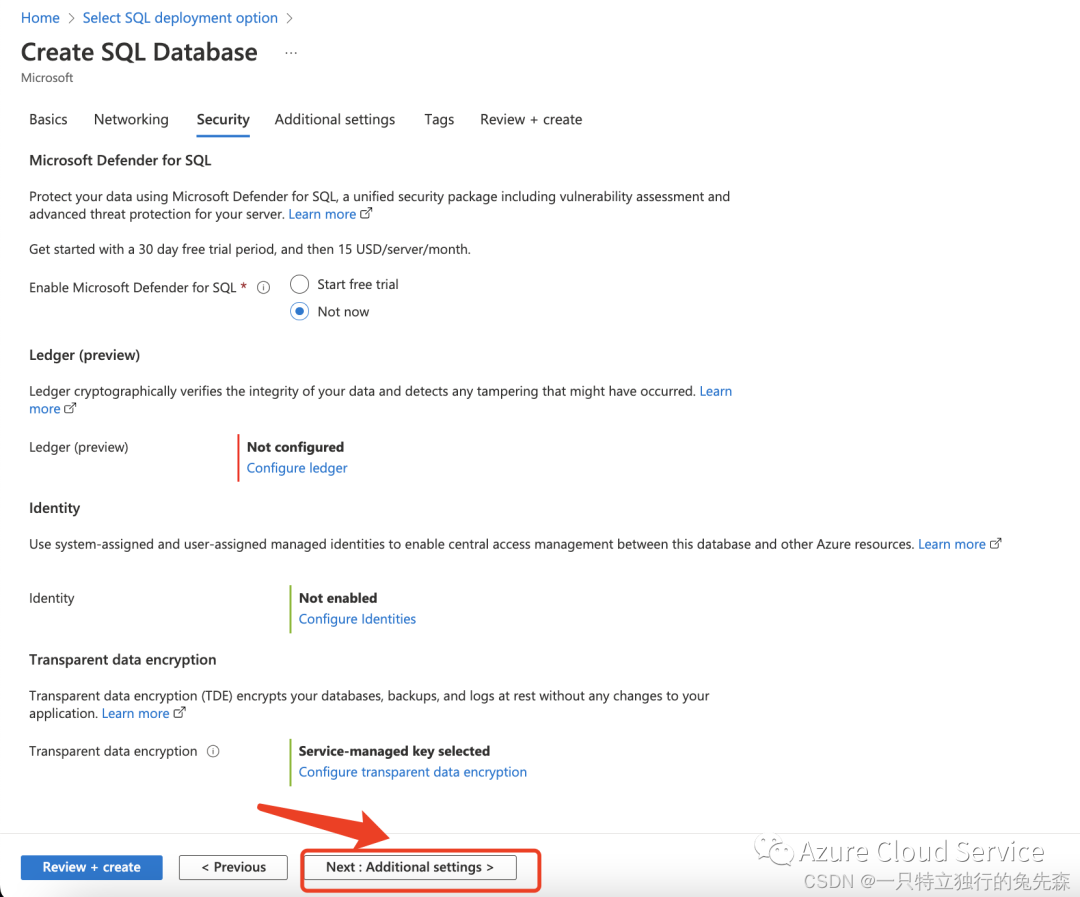Click info icon next to Transparent data encryption label

tap(214, 751)
